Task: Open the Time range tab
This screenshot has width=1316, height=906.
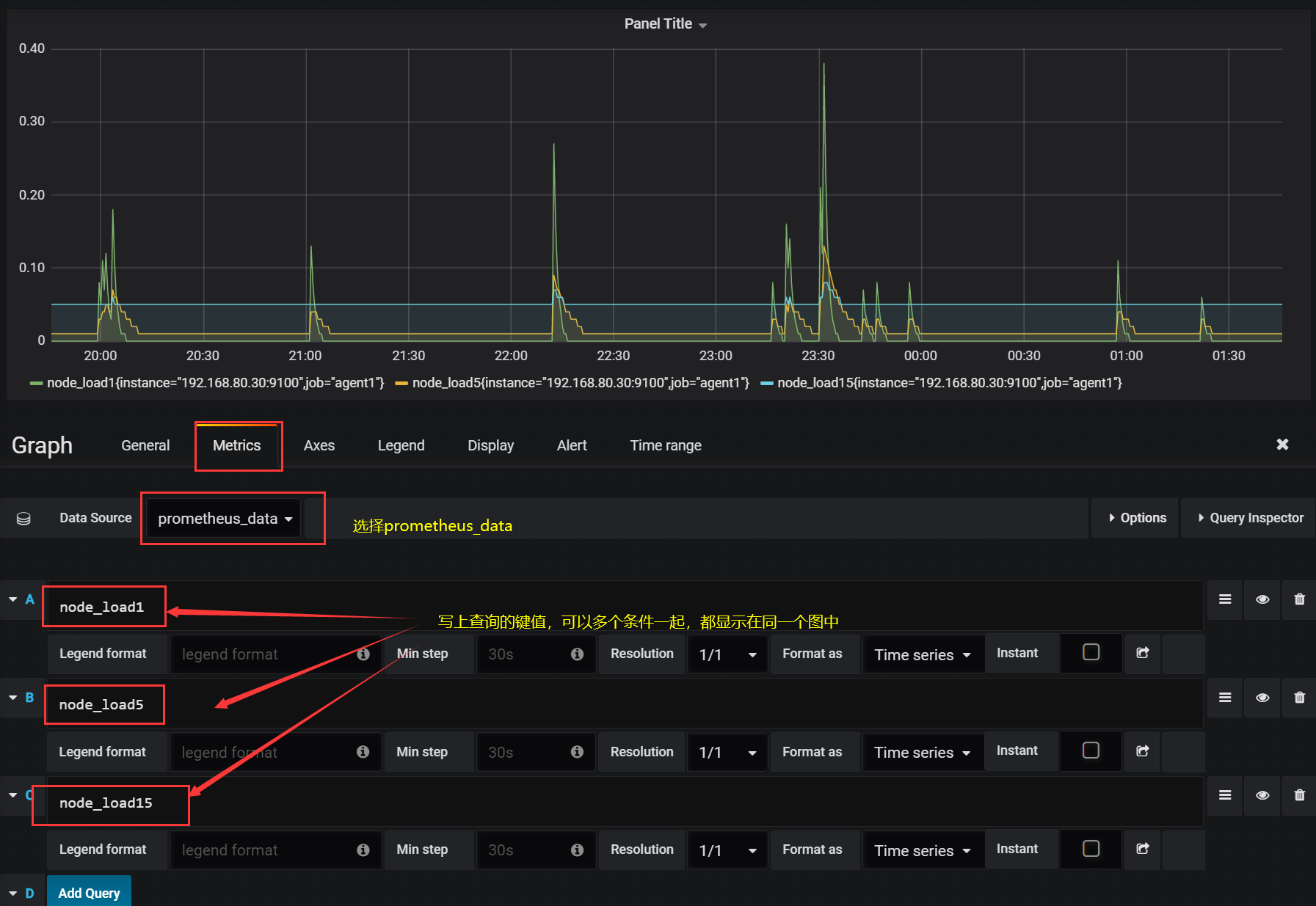Action: pos(666,445)
